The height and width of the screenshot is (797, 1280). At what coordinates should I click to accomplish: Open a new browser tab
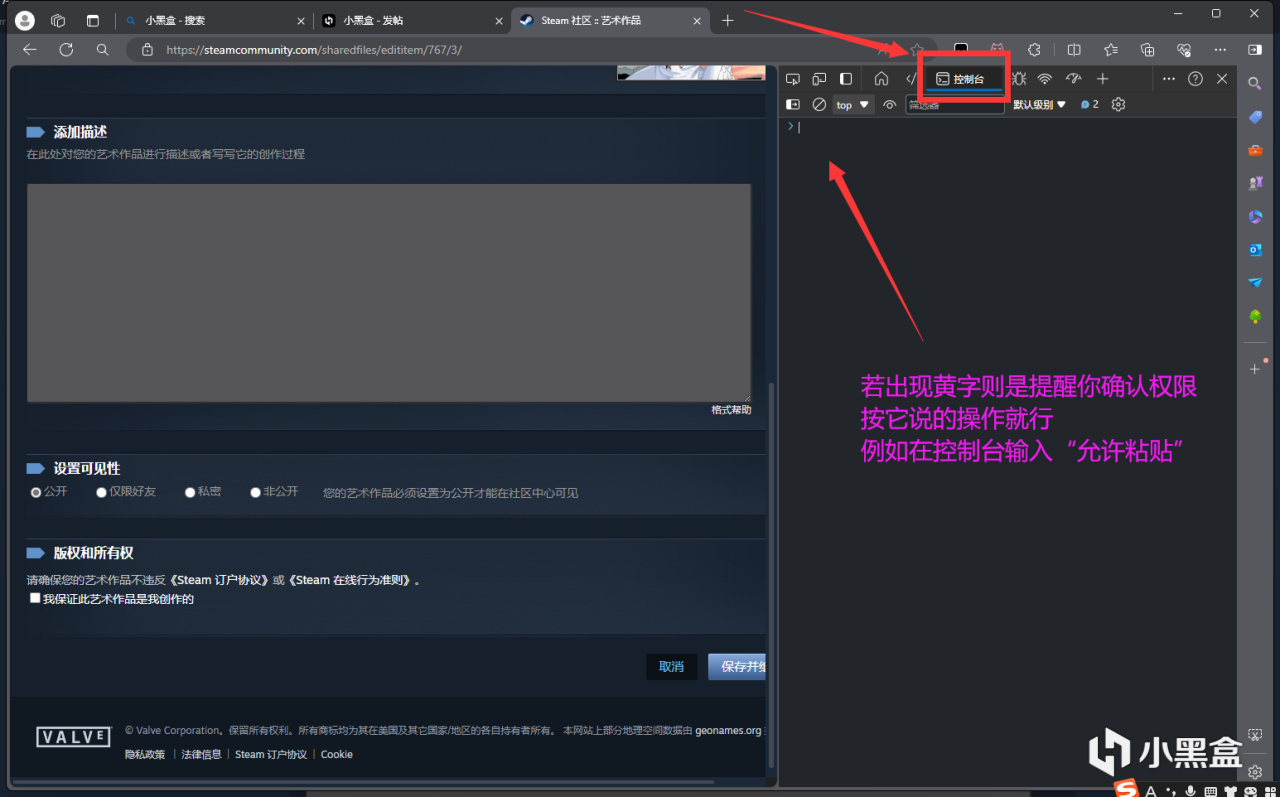728,20
